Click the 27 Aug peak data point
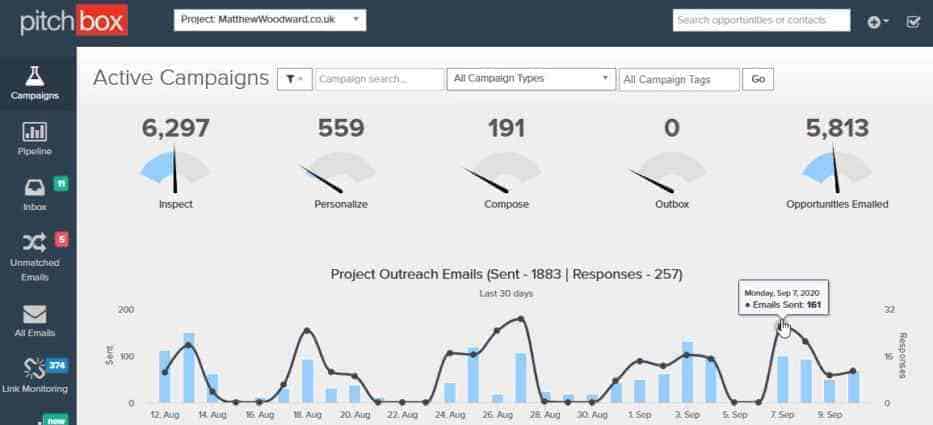Viewport: 933px width, 425px height. [x=521, y=318]
